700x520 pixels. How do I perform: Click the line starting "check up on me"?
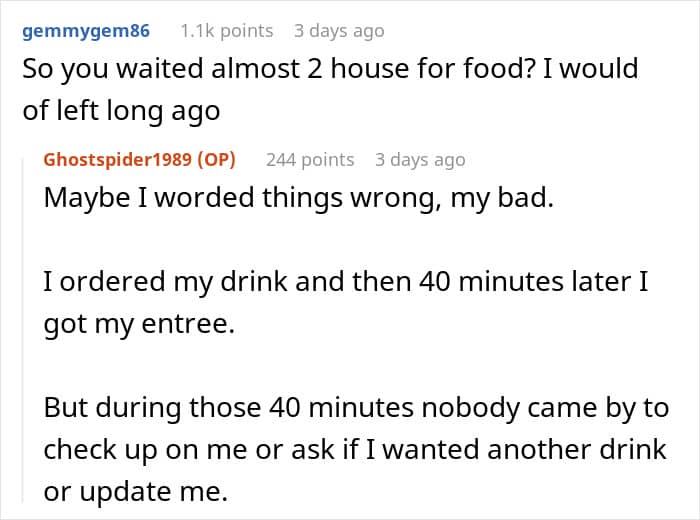pos(354,448)
